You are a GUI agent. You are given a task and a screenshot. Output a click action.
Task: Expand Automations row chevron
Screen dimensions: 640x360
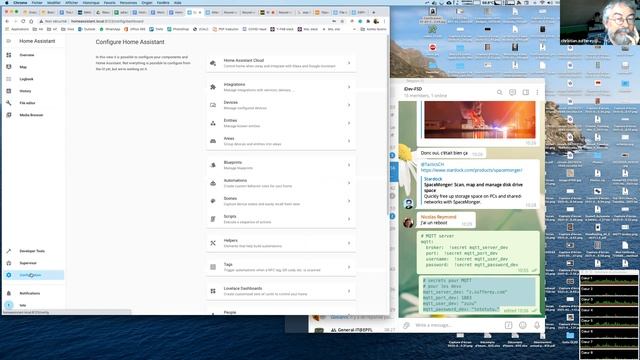coord(349,183)
